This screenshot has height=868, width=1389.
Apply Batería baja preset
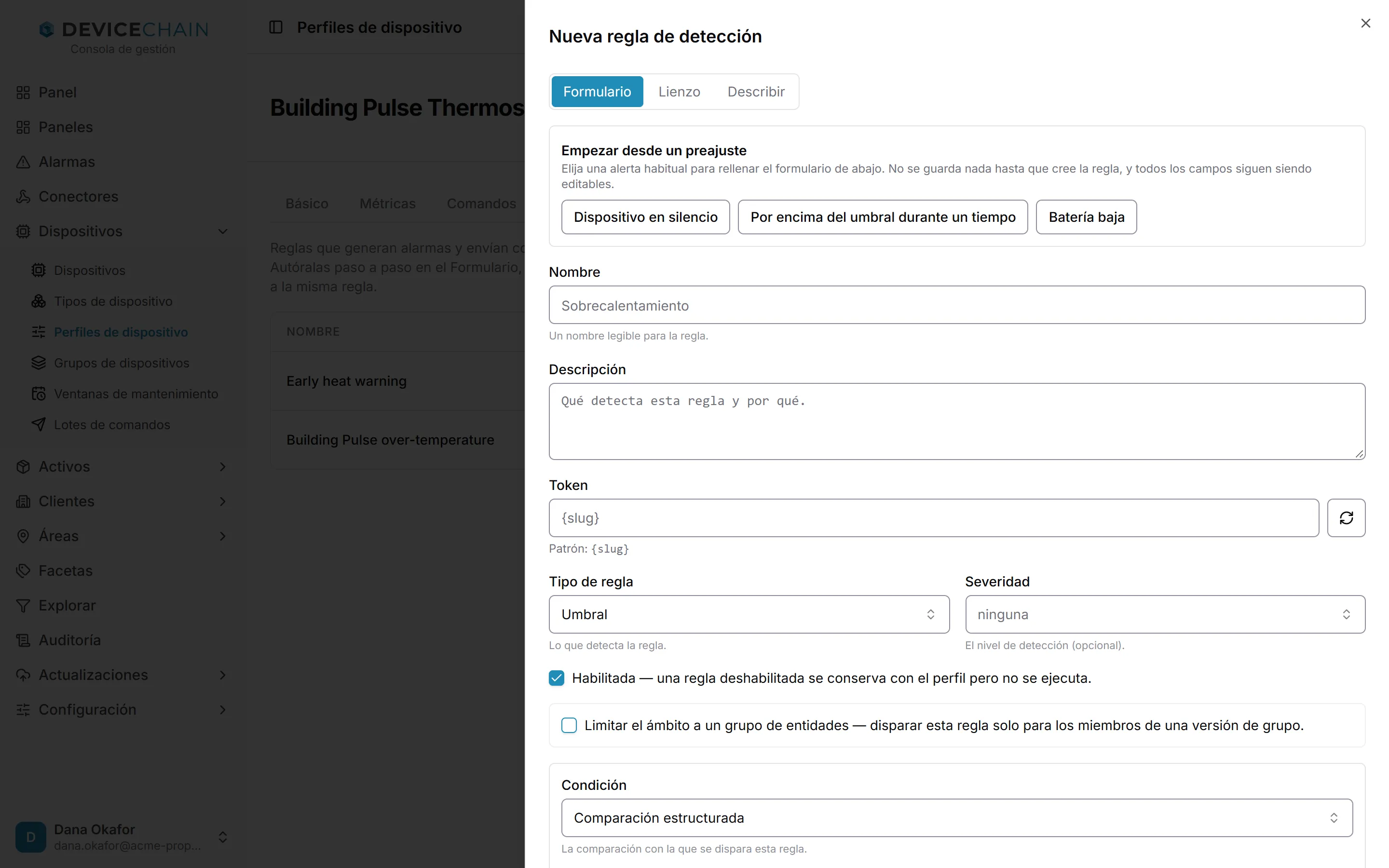[x=1086, y=217]
